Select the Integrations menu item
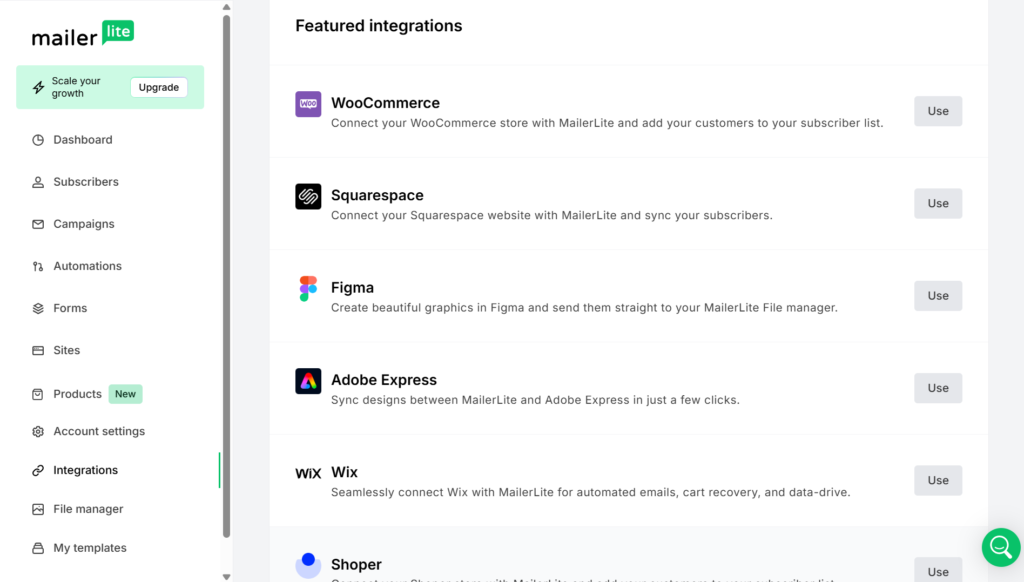This screenshot has height=582, width=1024. [x=85, y=470]
